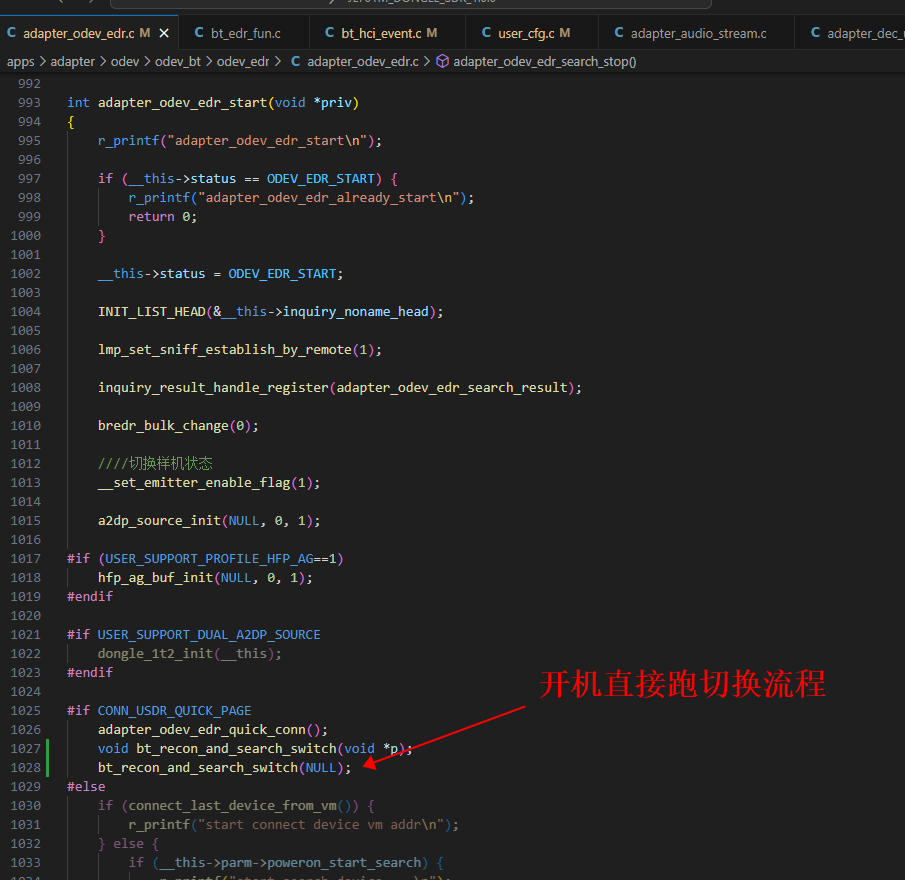This screenshot has width=905, height=880.
Task: Click hfp_ag_buf_init function call
Action: 155,578
